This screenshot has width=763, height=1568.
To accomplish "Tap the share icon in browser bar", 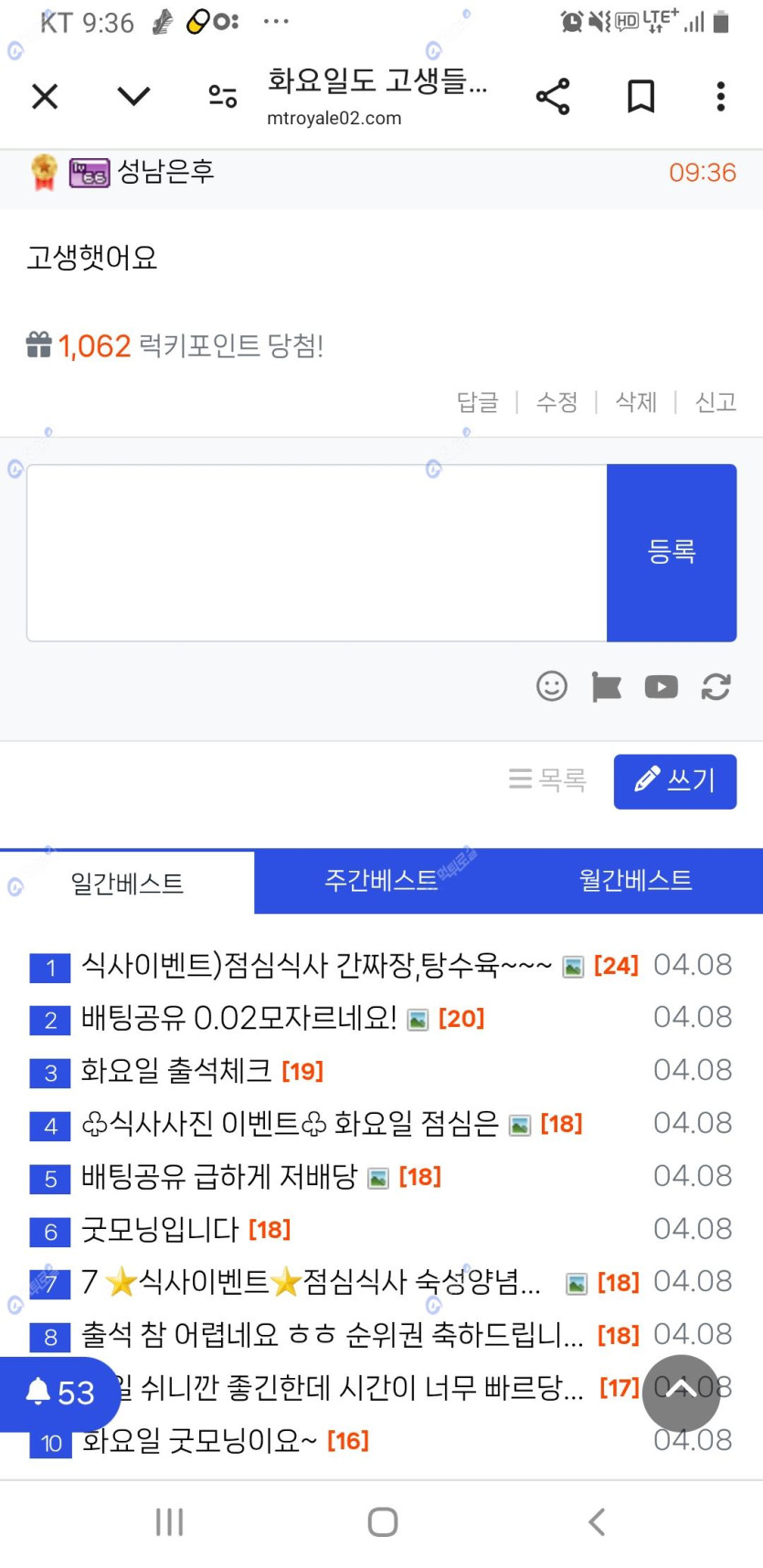I will point(553,96).
